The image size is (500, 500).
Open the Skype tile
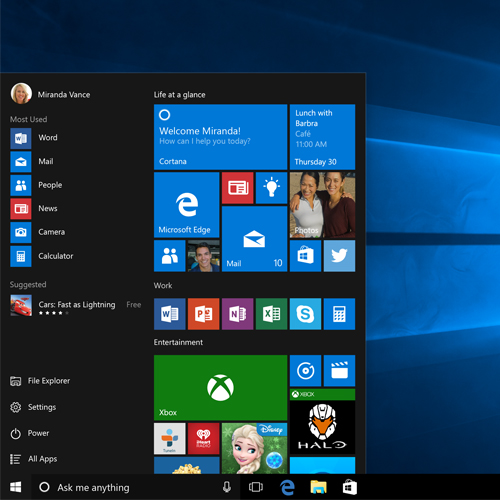305,314
